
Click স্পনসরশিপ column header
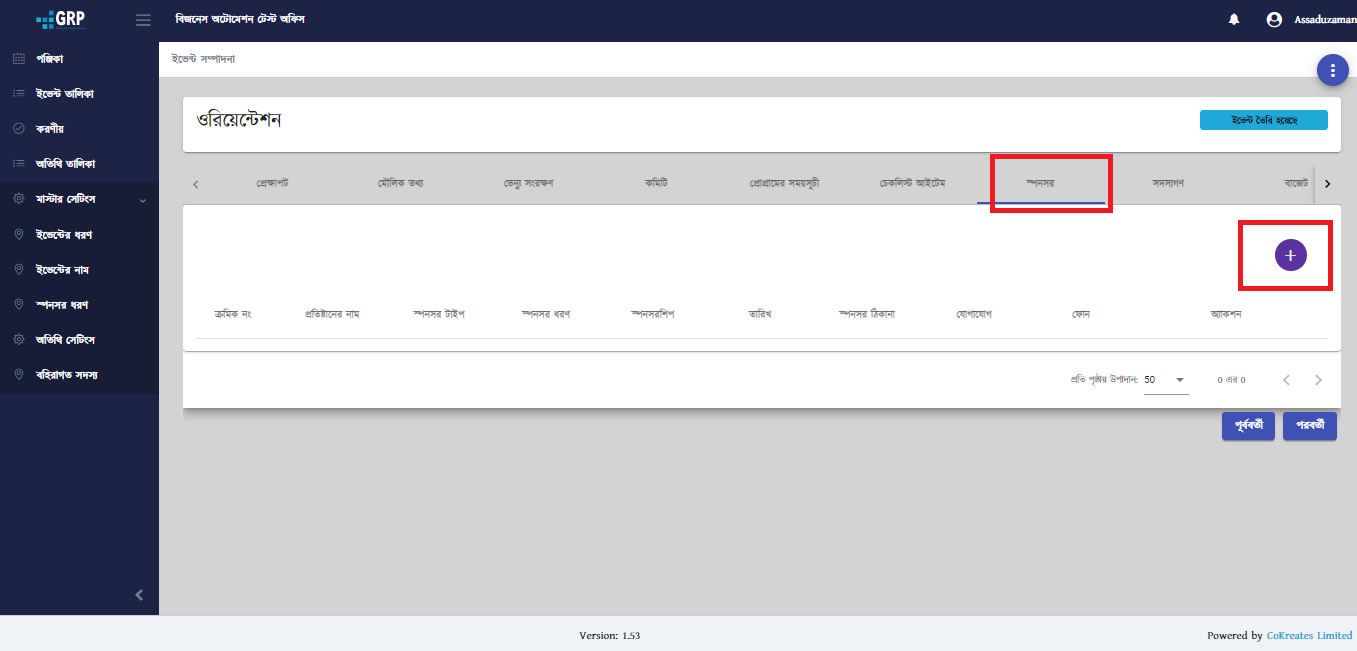tap(653, 314)
